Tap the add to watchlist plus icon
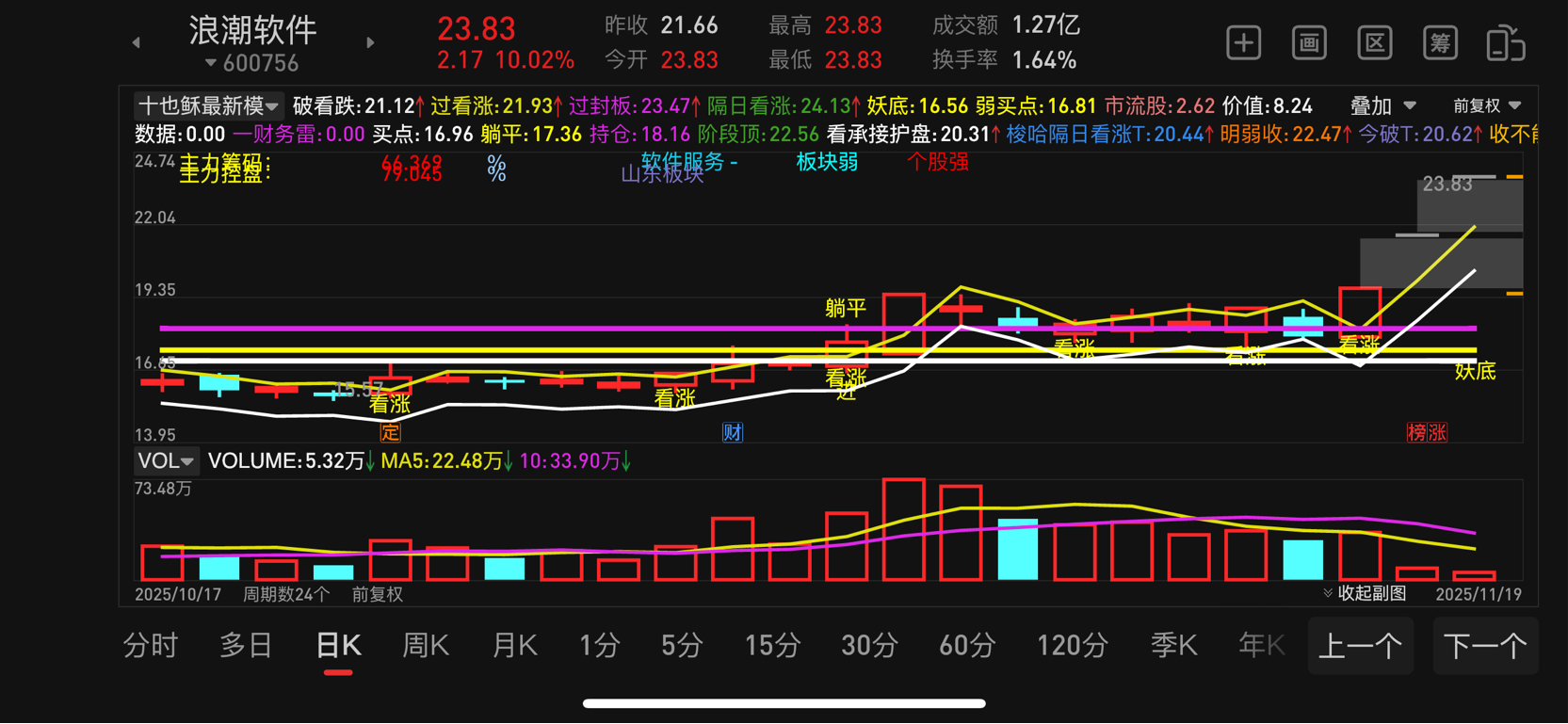Screen dimensions: 1568x724 coord(1243,43)
